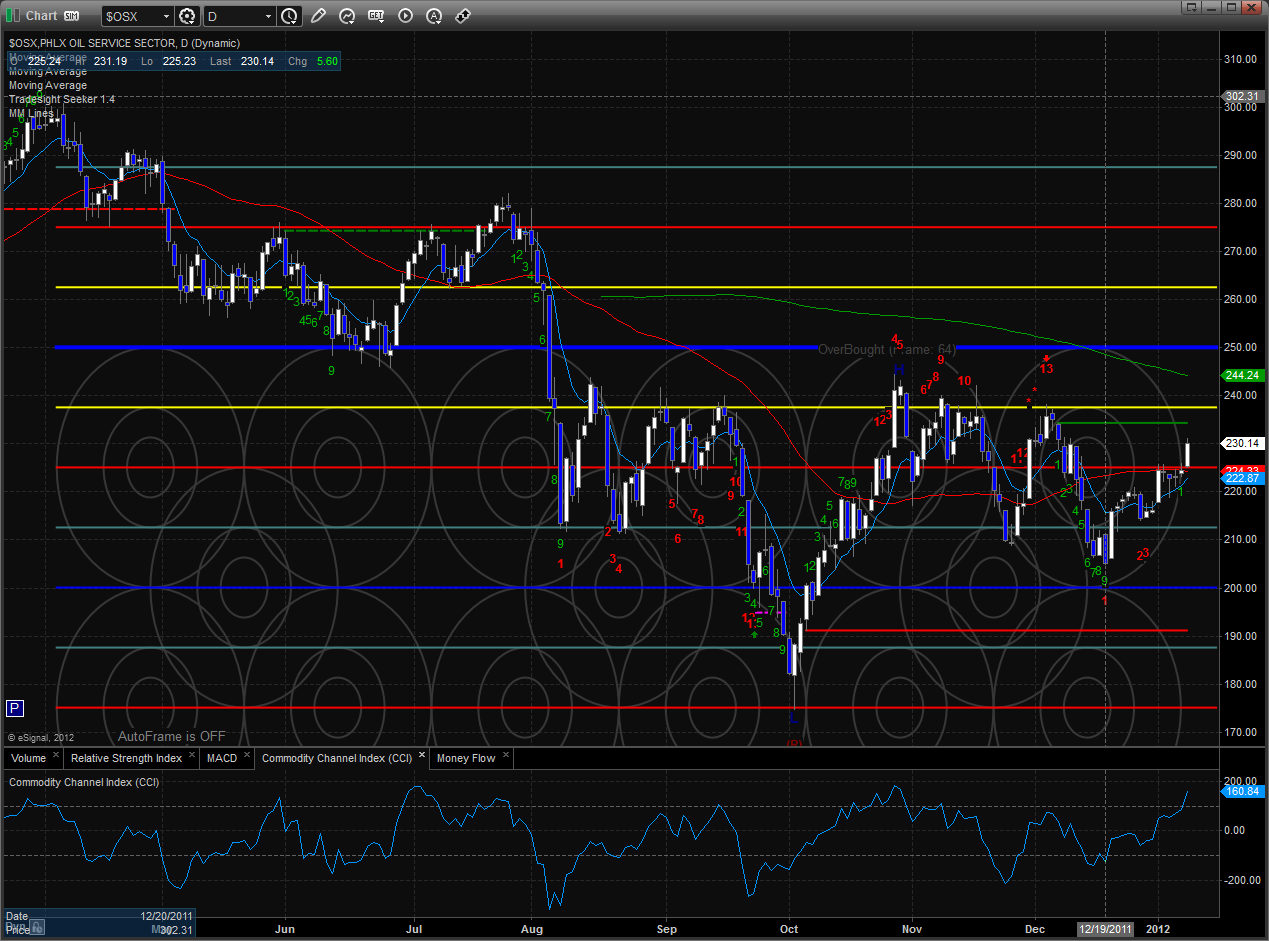Click the 222.87 blue moving average label
Viewport: 1269px width, 941px height.
click(1241, 478)
